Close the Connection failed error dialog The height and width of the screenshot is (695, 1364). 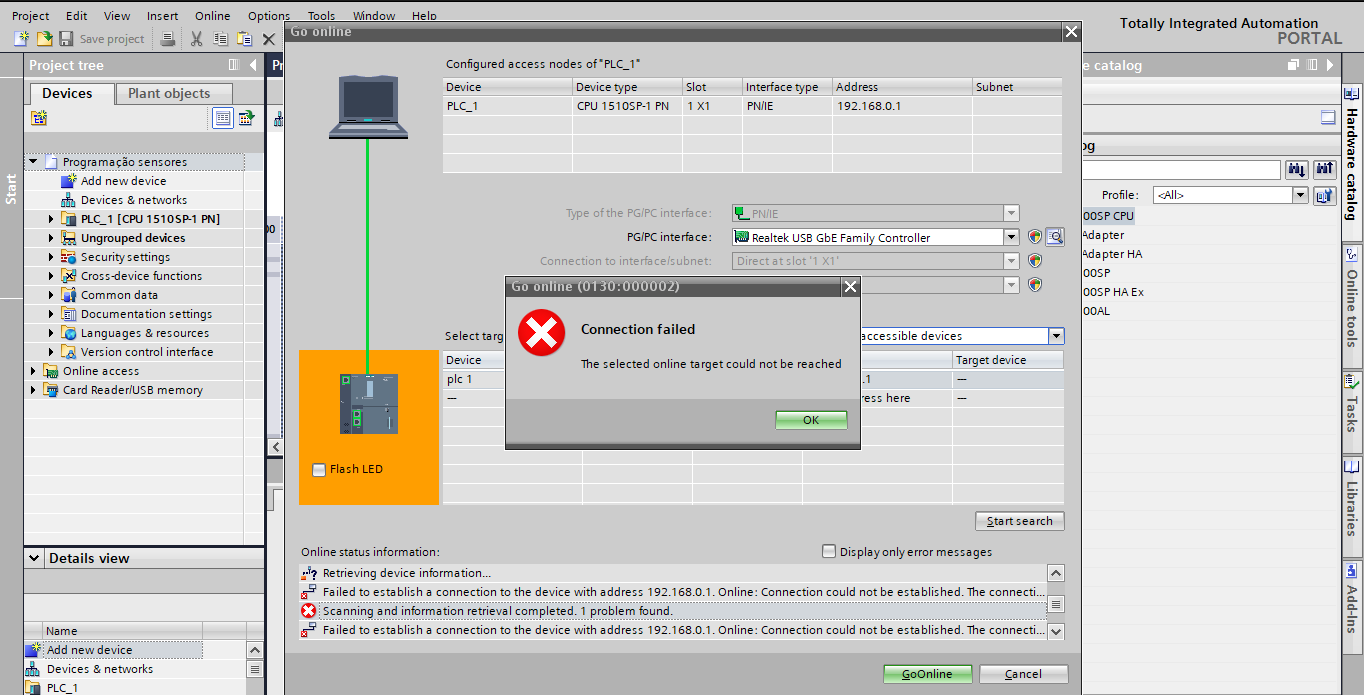pyautogui.click(x=850, y=286)
